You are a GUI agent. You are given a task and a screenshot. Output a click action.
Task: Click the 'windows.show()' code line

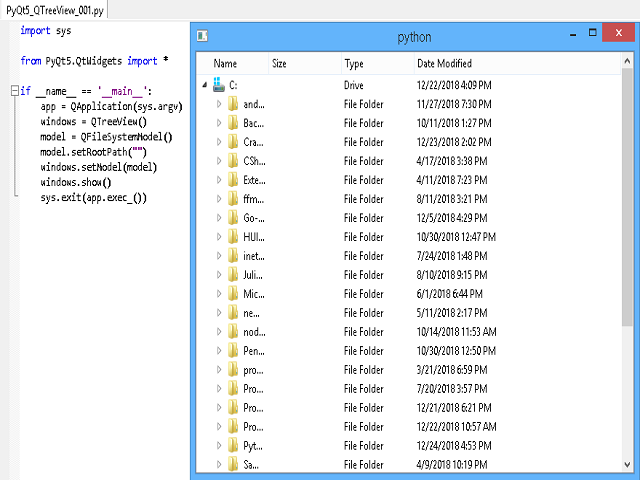click(76, 182)
